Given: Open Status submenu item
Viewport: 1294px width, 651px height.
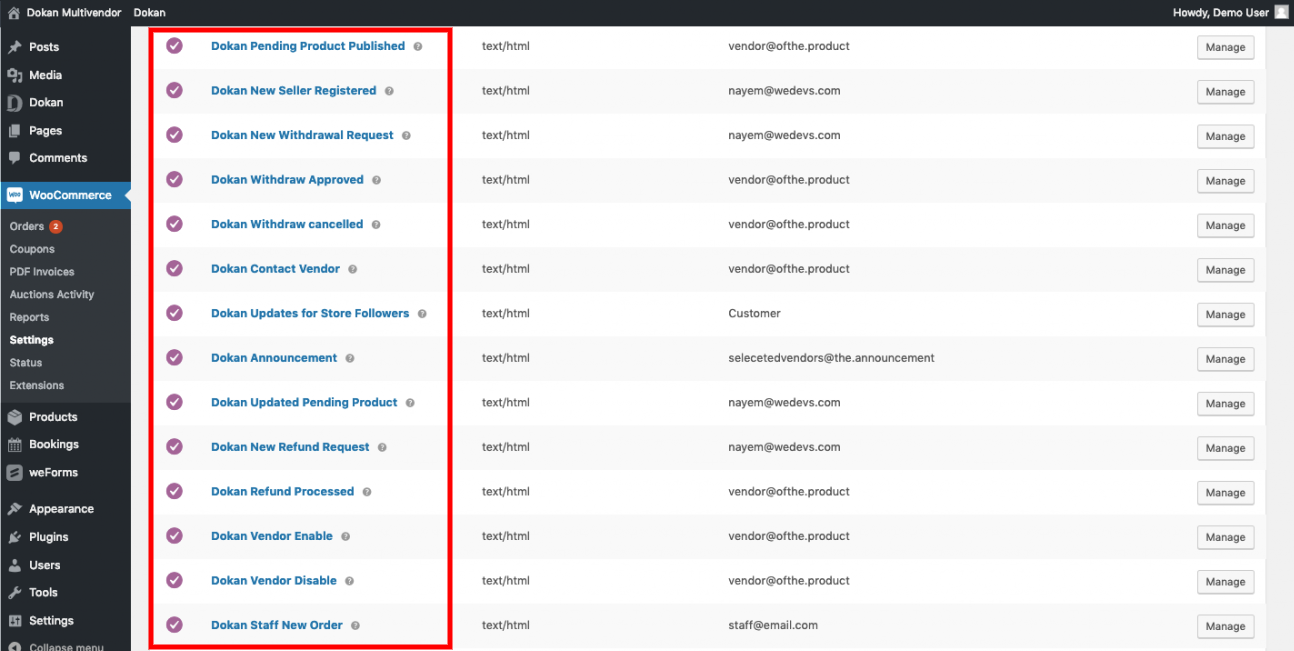Looking at the screenshot, I should (26, 362).
